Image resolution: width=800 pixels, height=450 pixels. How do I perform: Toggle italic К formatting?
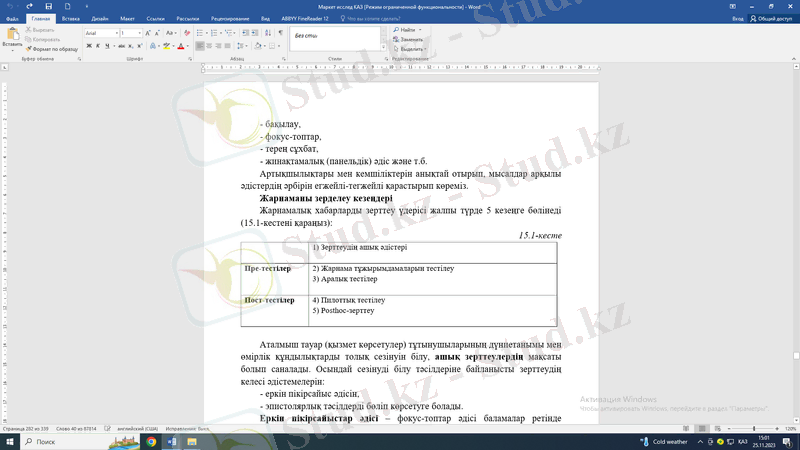[98, 46]
